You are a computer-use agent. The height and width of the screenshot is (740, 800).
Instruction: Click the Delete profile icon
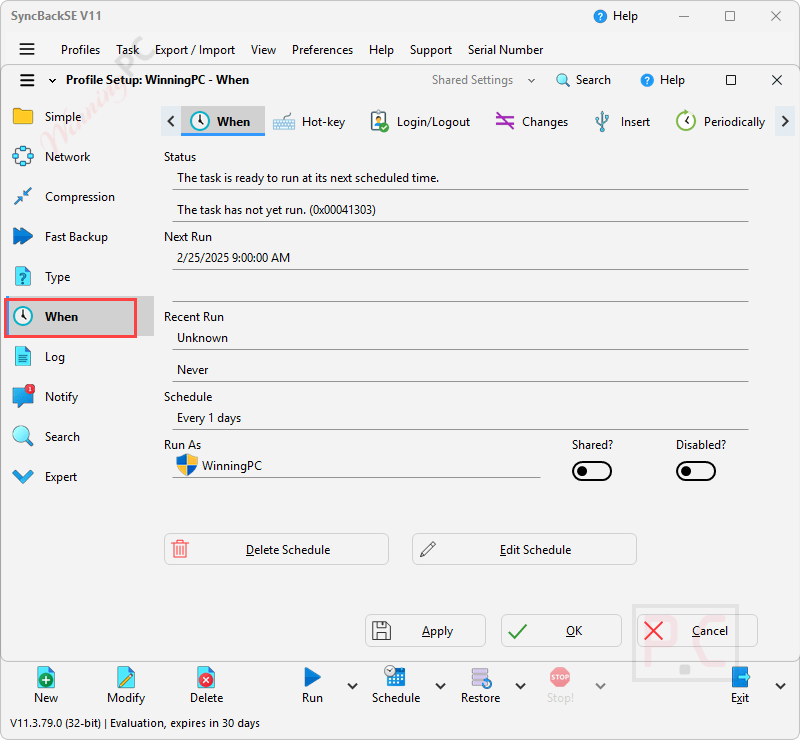coord(206,678)
